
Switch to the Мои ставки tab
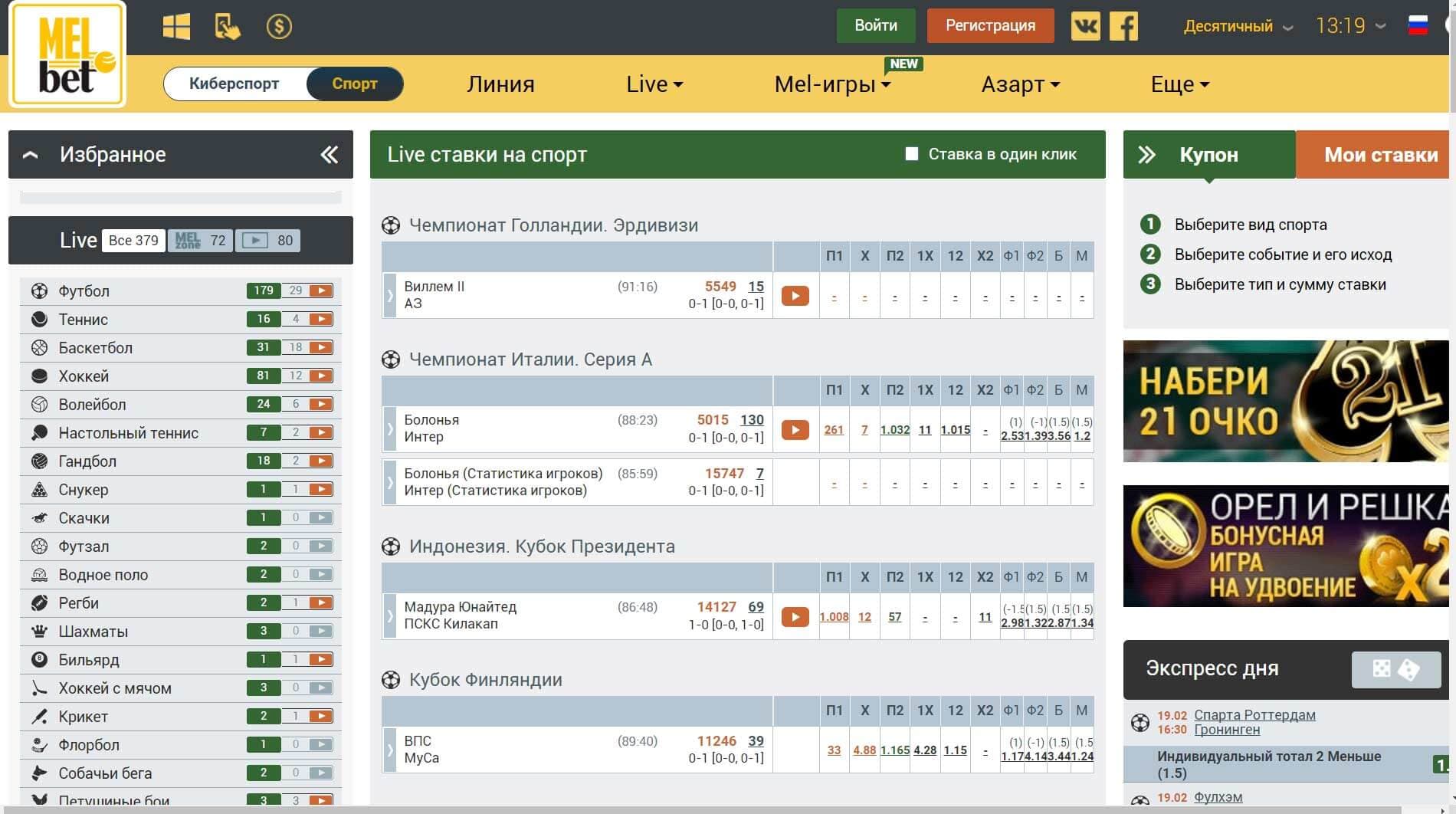click(x=1372, y=155)
